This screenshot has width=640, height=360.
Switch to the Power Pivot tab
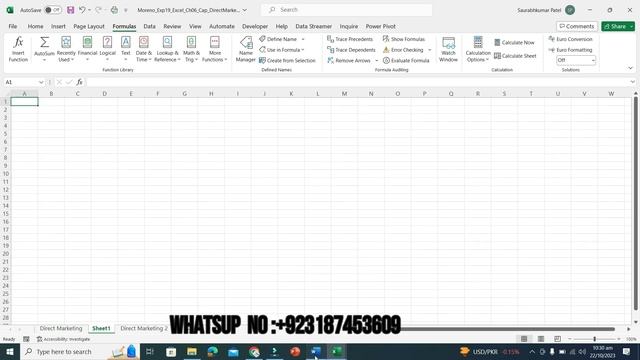tap(380, 26)
